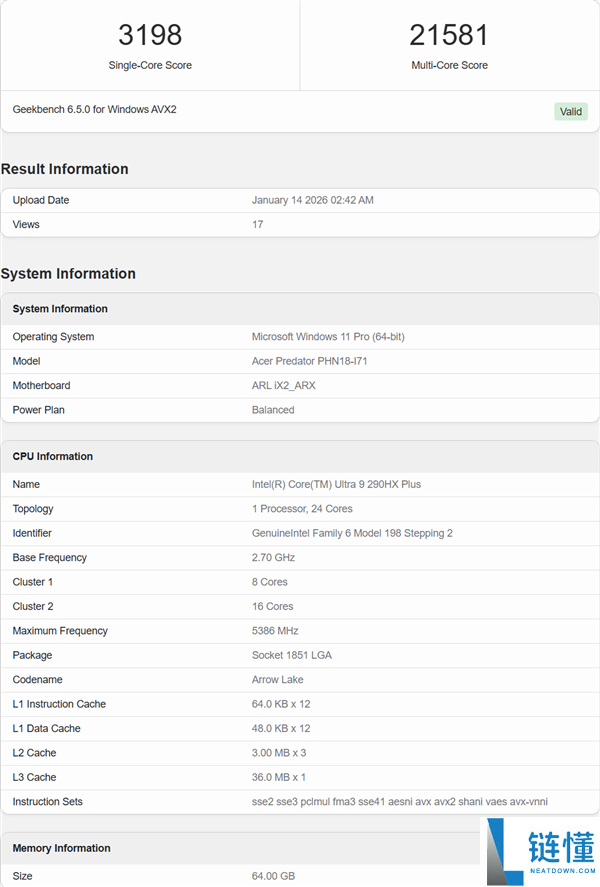
Task: Click the Intel Core Ultra 9 290HX Plus name
Action: 336,484
